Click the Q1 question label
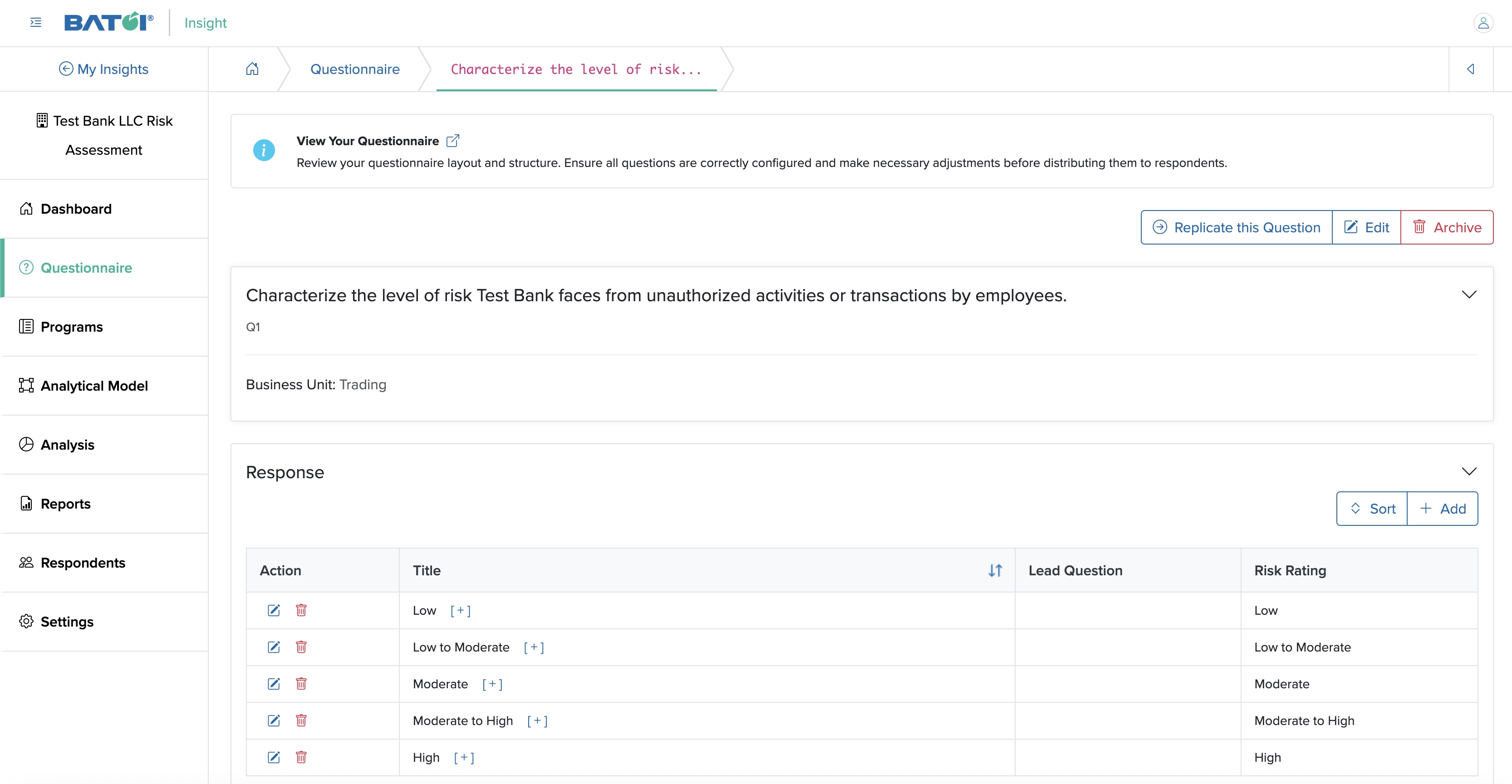The width and height of the screenshot is (1512, 784). pos(253,327)
